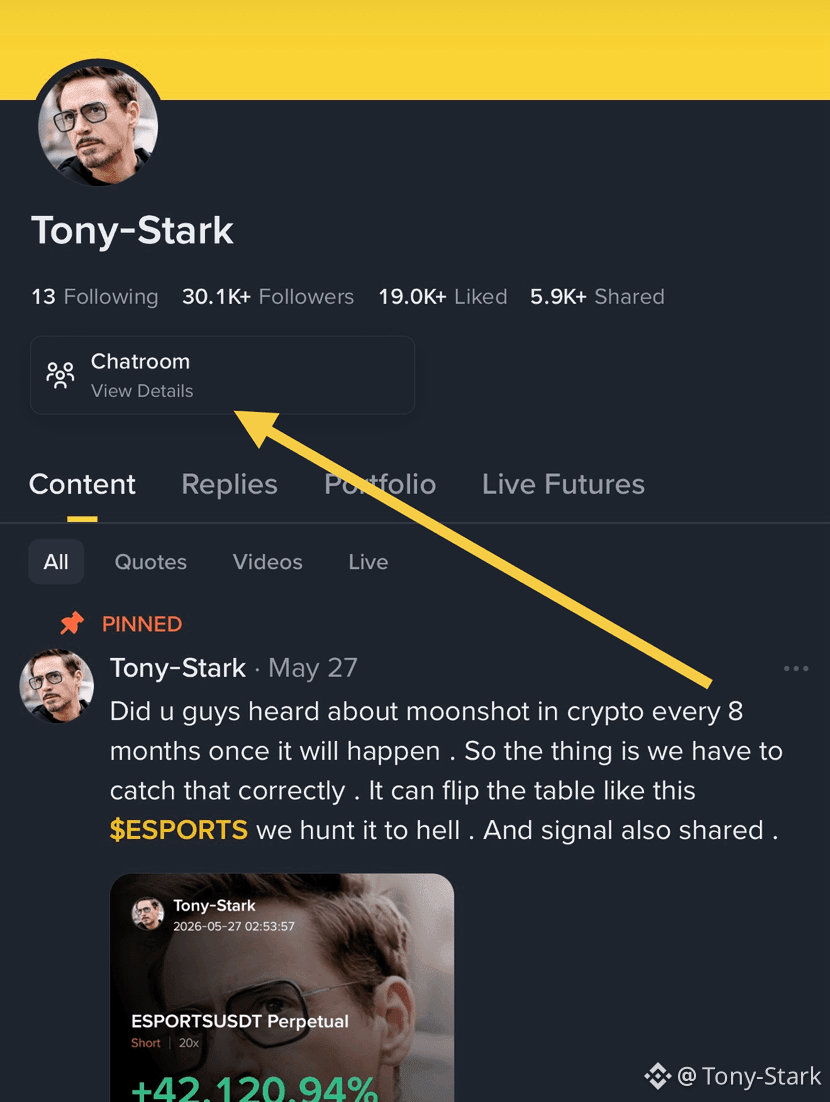Click the $ESPORTS ticker link
Screen dimensions: 830x1102
[x=179, y=830]
